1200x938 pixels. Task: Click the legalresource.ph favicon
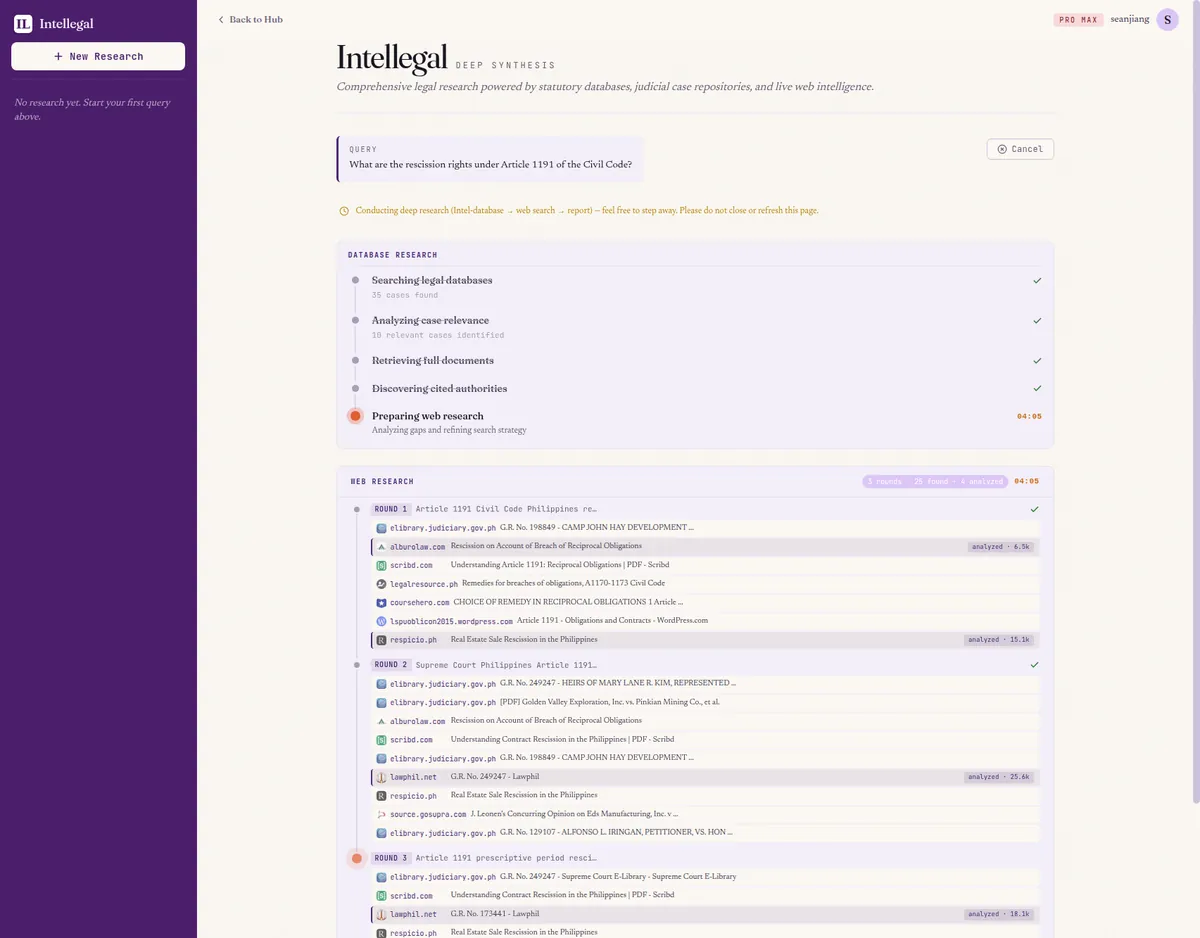tap(381, 583)
